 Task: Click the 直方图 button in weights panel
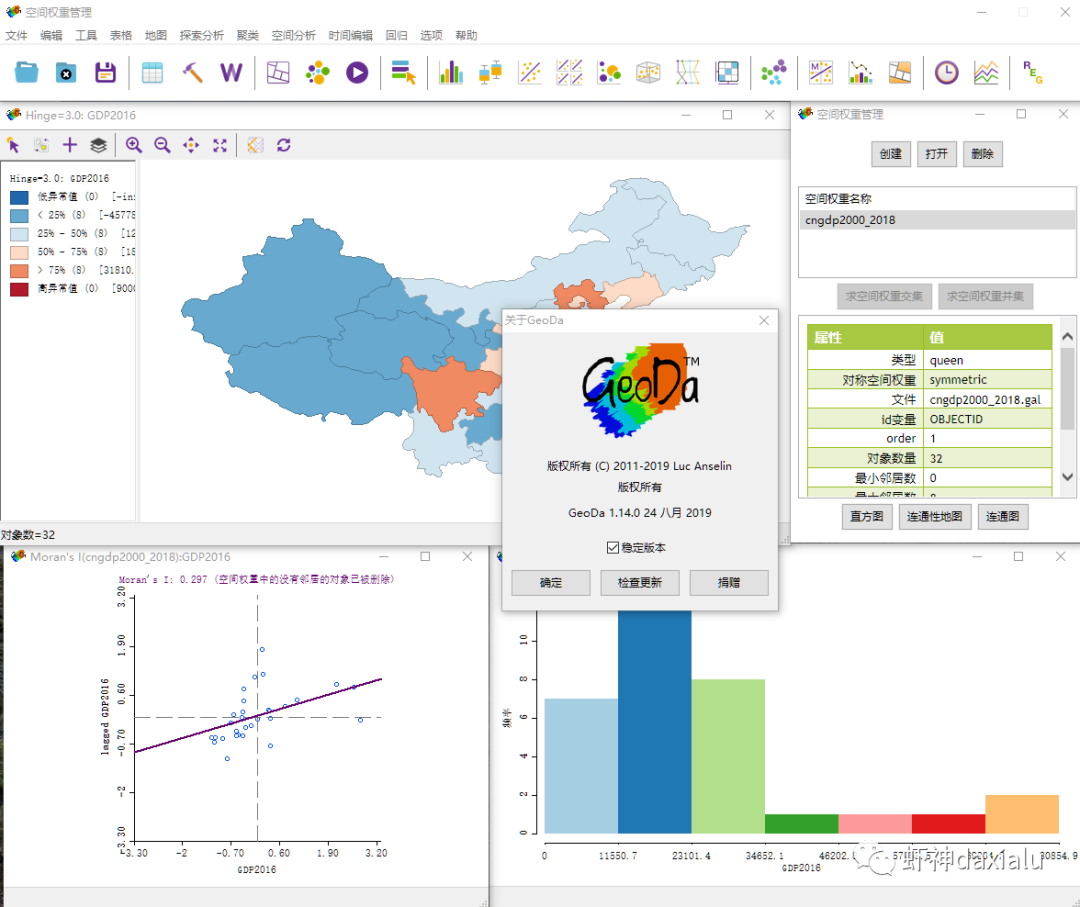coord(866,517)
